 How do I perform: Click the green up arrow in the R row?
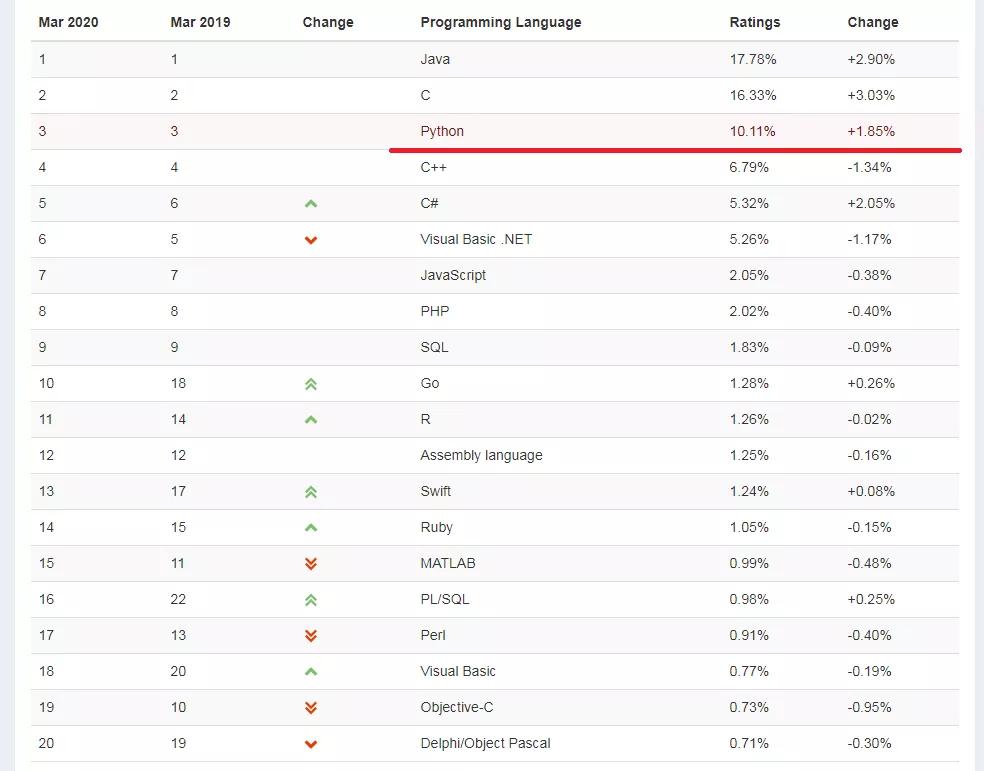pos(311,420)
